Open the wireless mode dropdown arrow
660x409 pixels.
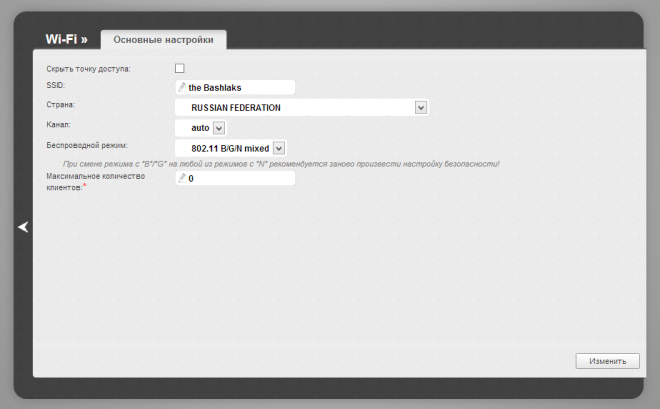[279, 148]
